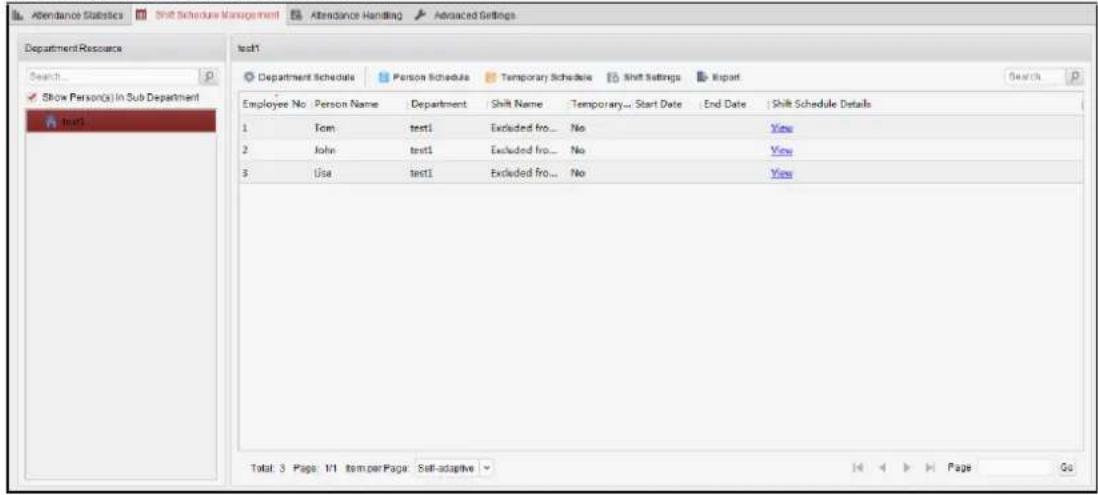This screenshot has height=495, width=1098.
Task: Click the test1 department home icon
Action: pos(50,121)
